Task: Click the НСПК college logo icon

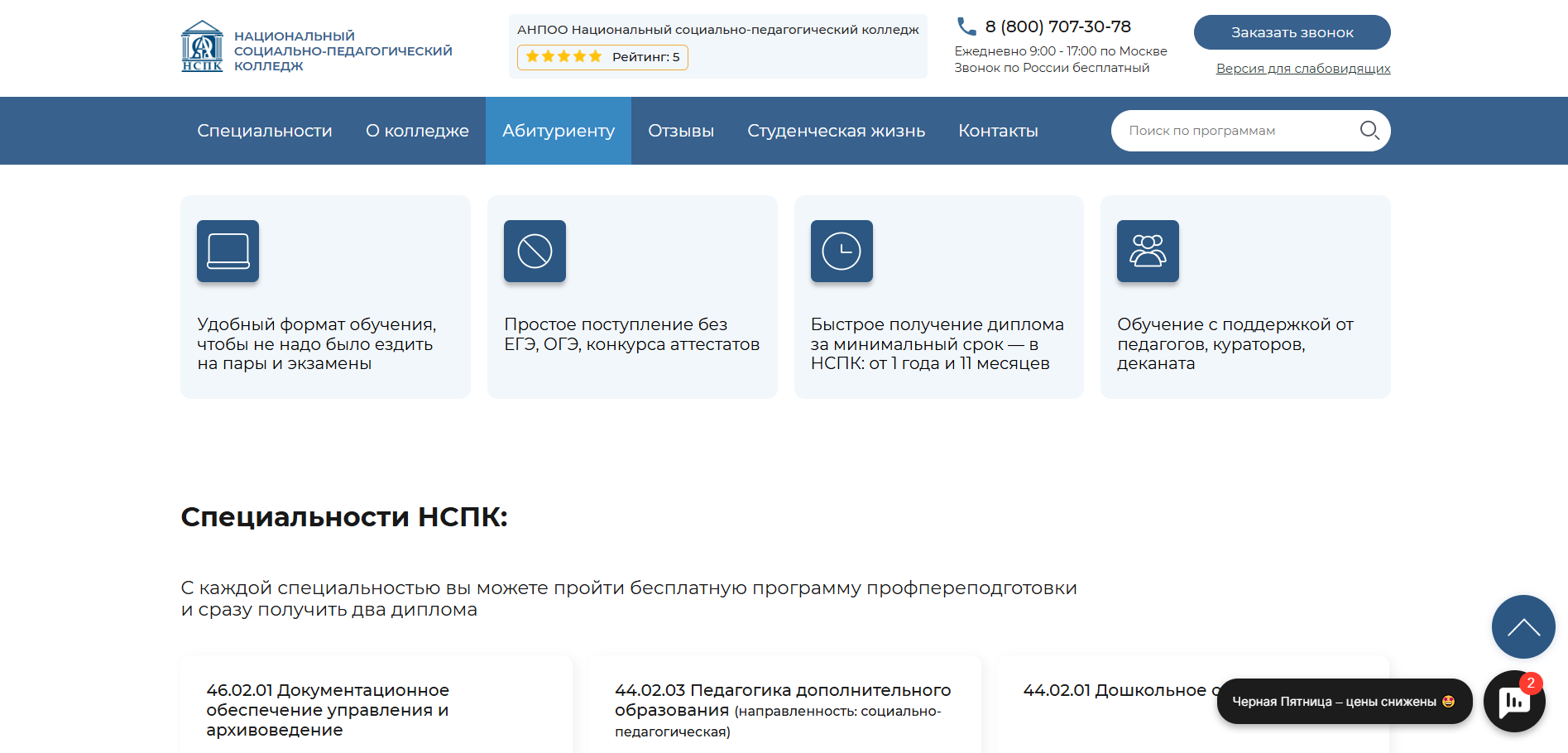Action: 202,46
